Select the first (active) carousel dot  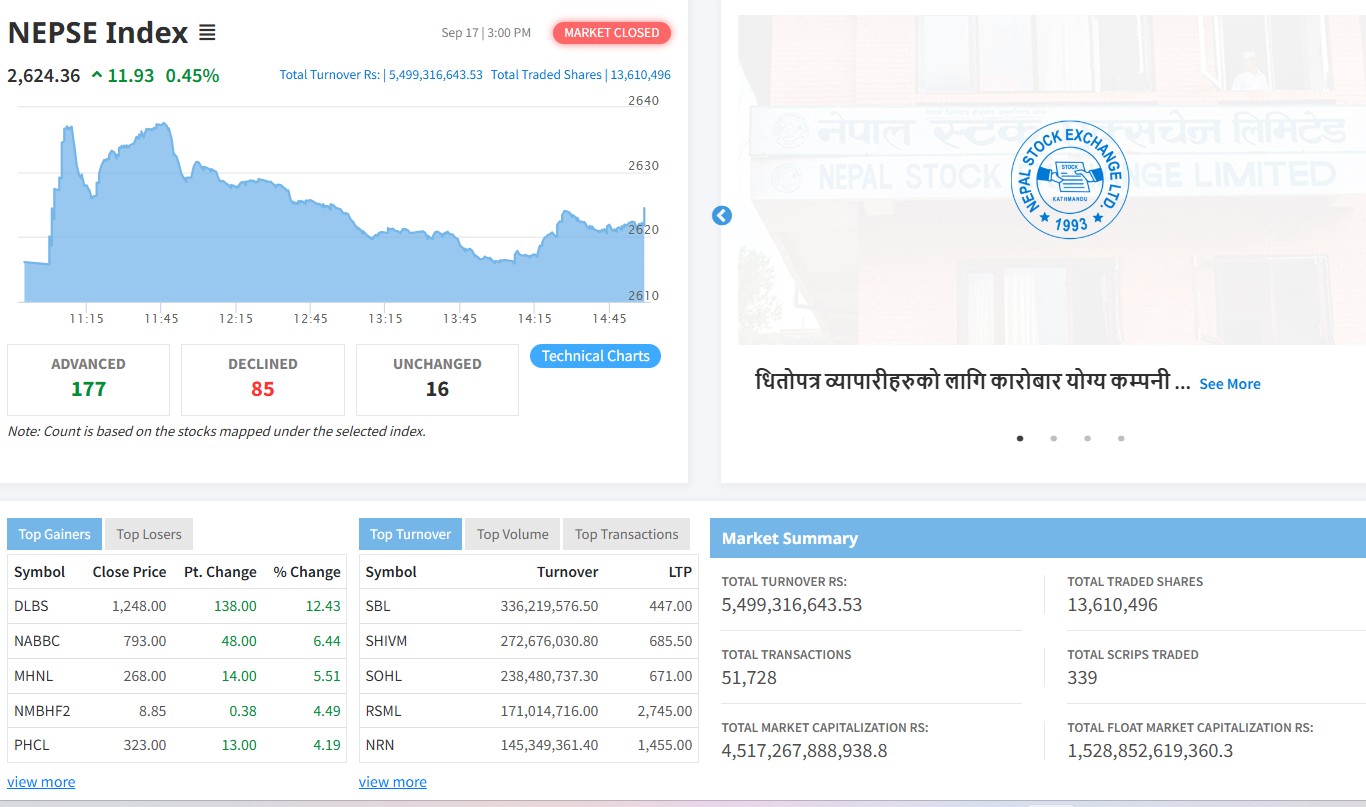tap(1020, 438)
